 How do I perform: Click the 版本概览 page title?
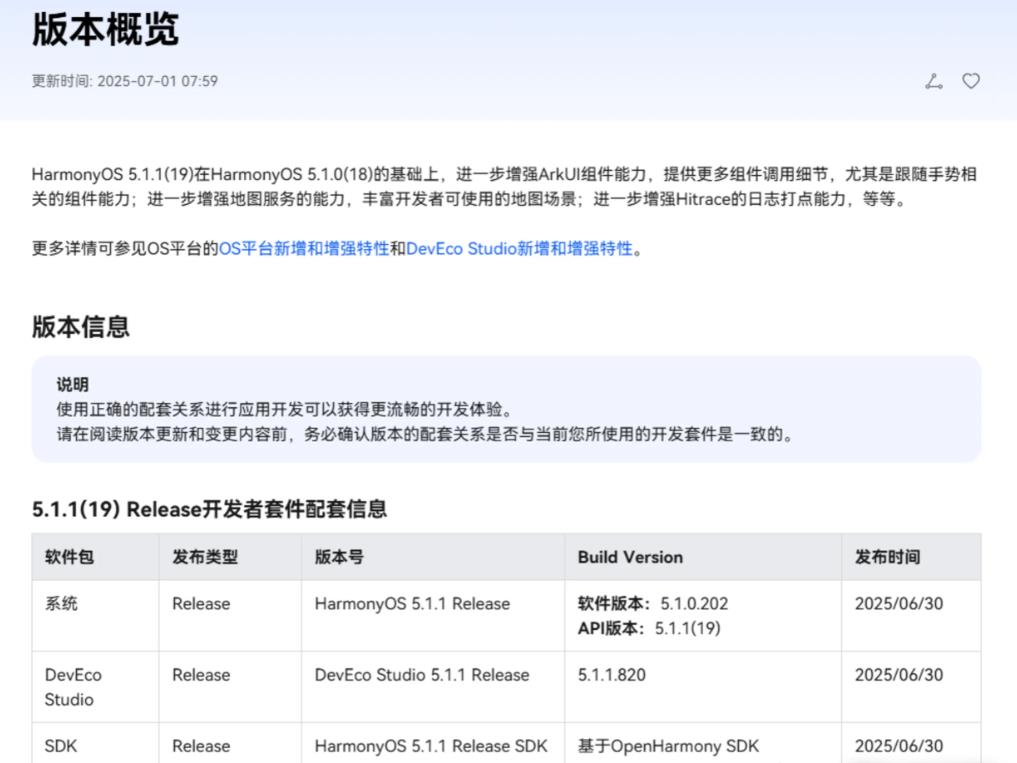105,29
